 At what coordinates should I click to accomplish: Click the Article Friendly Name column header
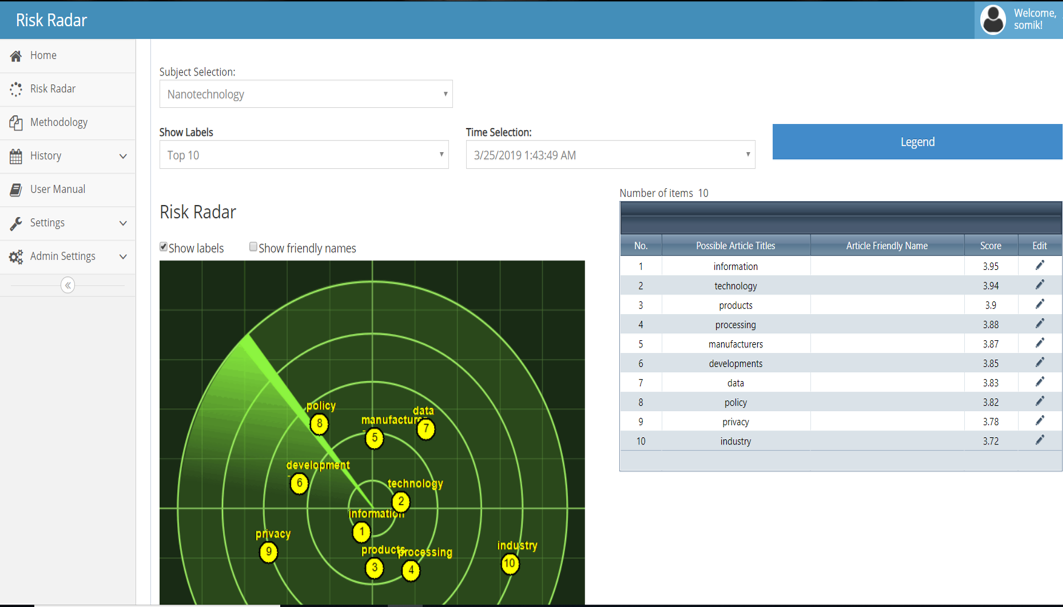887,246
